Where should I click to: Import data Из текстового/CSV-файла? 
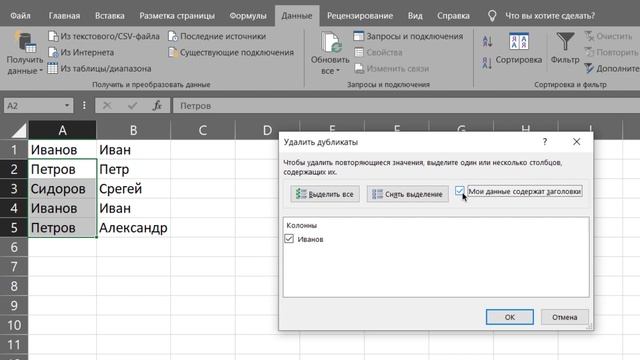pyautogui.click(x=104, y=36)
